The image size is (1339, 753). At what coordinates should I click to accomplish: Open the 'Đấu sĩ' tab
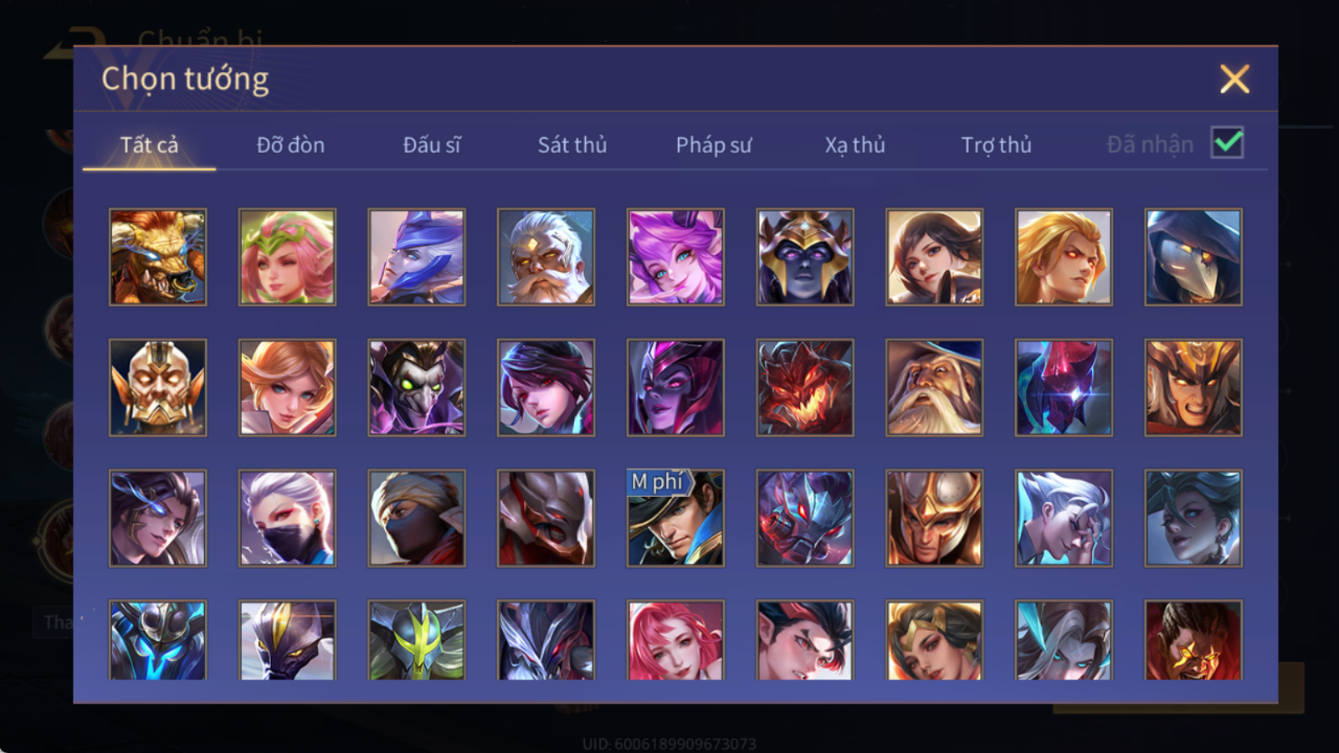[432, 145]
